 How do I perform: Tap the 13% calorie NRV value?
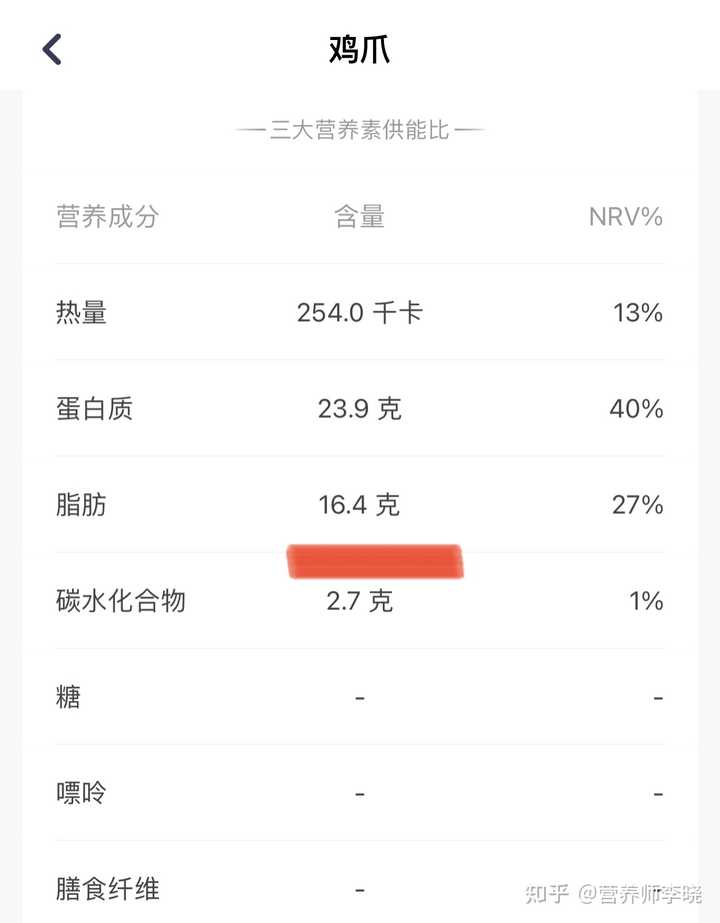[x=638, y=313]
